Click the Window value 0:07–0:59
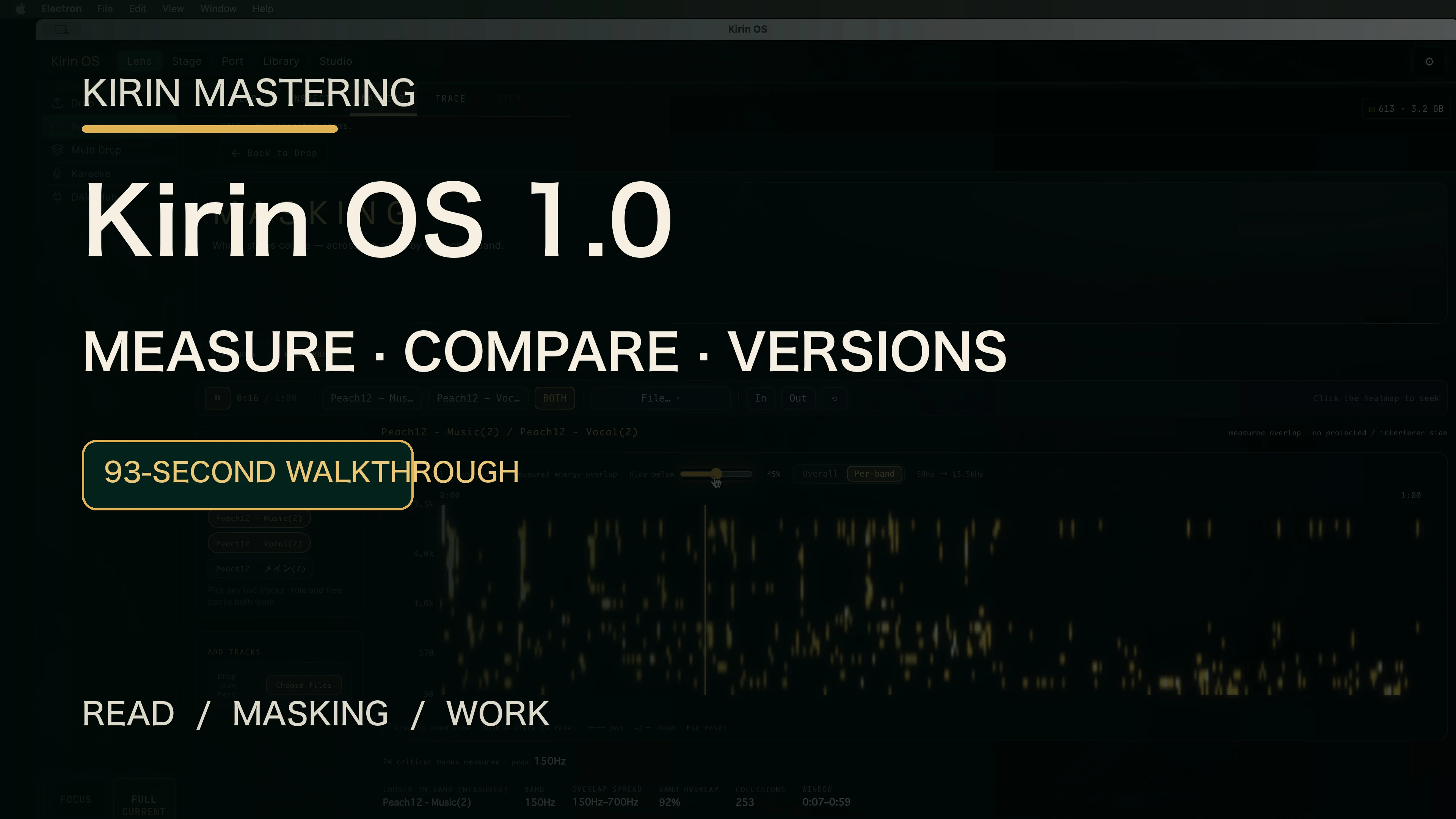This screenshot has height=819, width=1456. (826, 802)
